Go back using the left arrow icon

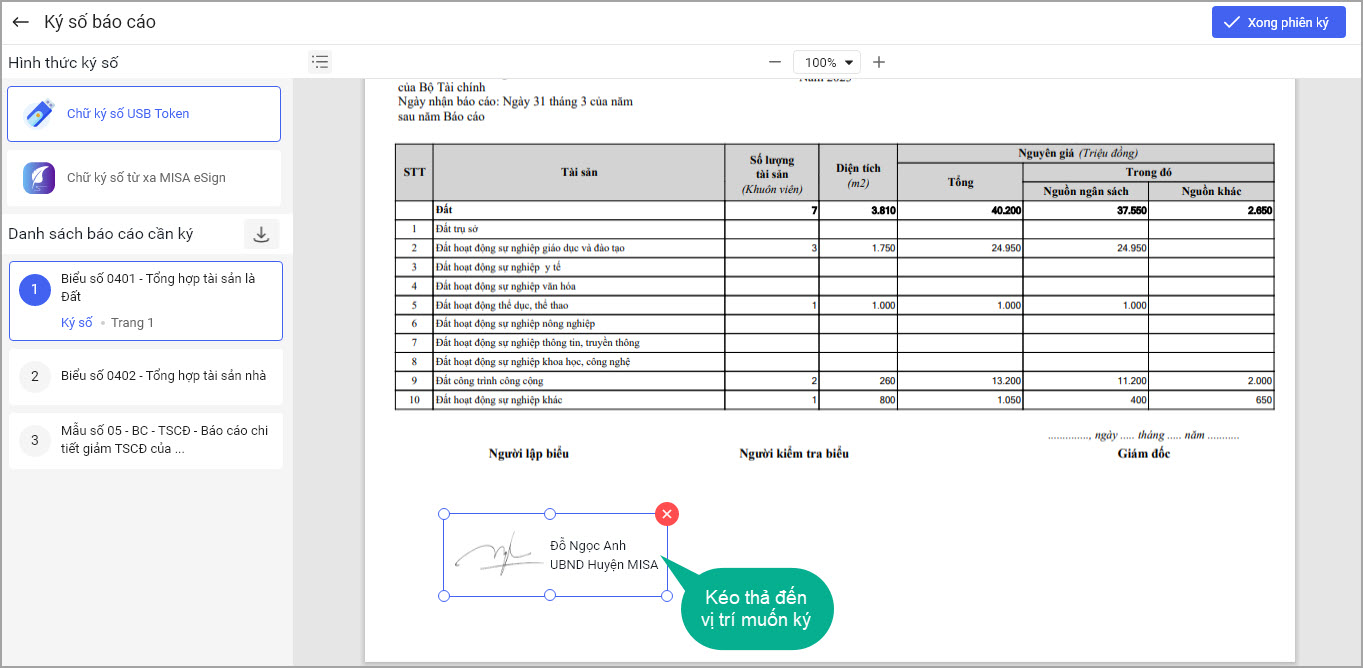click(21, 22)
